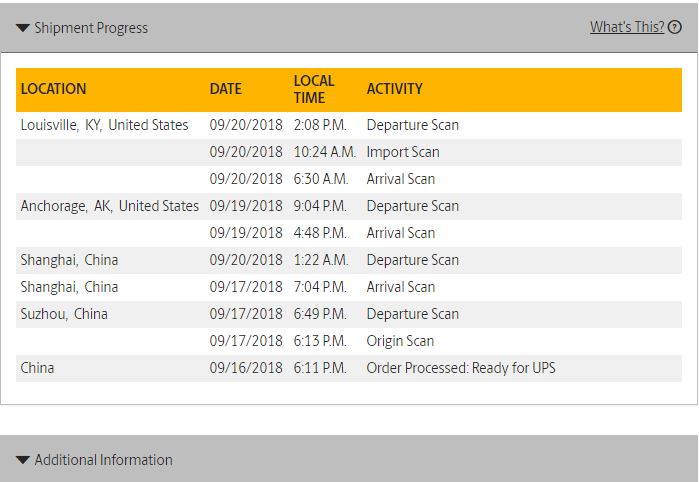Click the Additional Information heading text

103,460
